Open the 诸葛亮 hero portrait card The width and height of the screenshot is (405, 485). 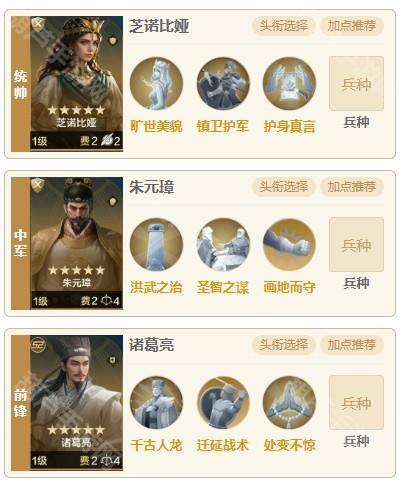click(x=77, y=403)
